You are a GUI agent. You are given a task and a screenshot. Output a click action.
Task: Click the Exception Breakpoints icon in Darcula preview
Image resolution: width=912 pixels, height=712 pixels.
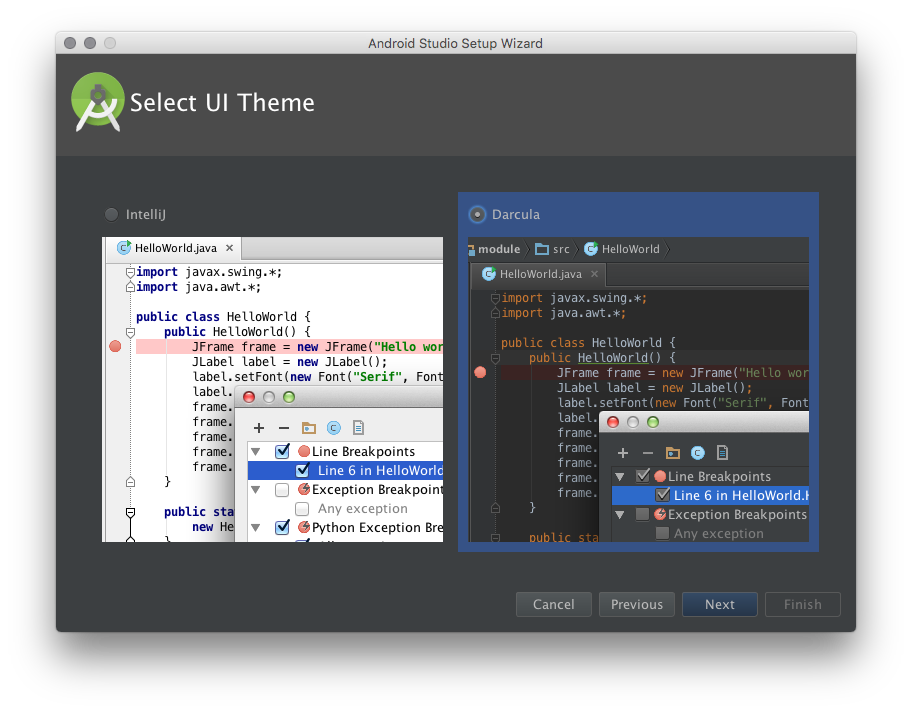click(660, 514)
